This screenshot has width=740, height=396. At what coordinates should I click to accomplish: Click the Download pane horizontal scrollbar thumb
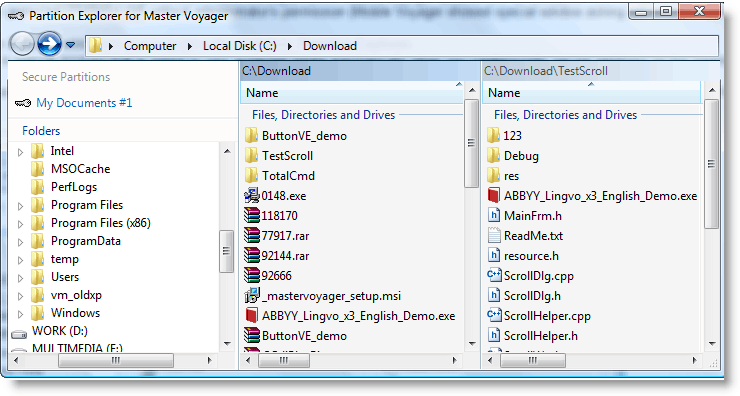pos(284,361)
